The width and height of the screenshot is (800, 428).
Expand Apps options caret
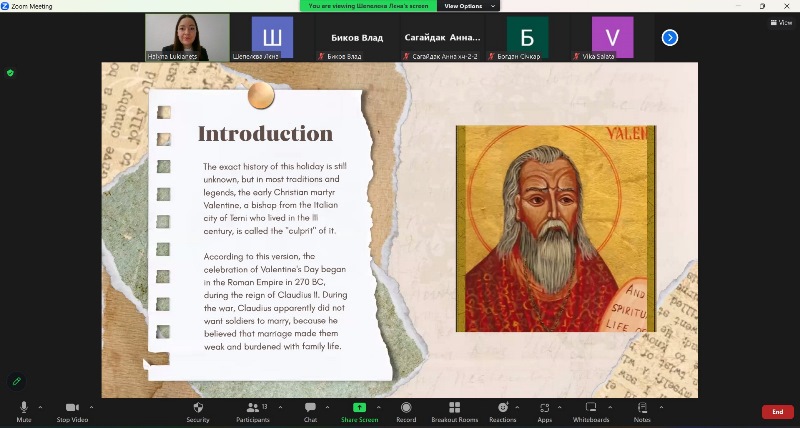click(560, 408)
